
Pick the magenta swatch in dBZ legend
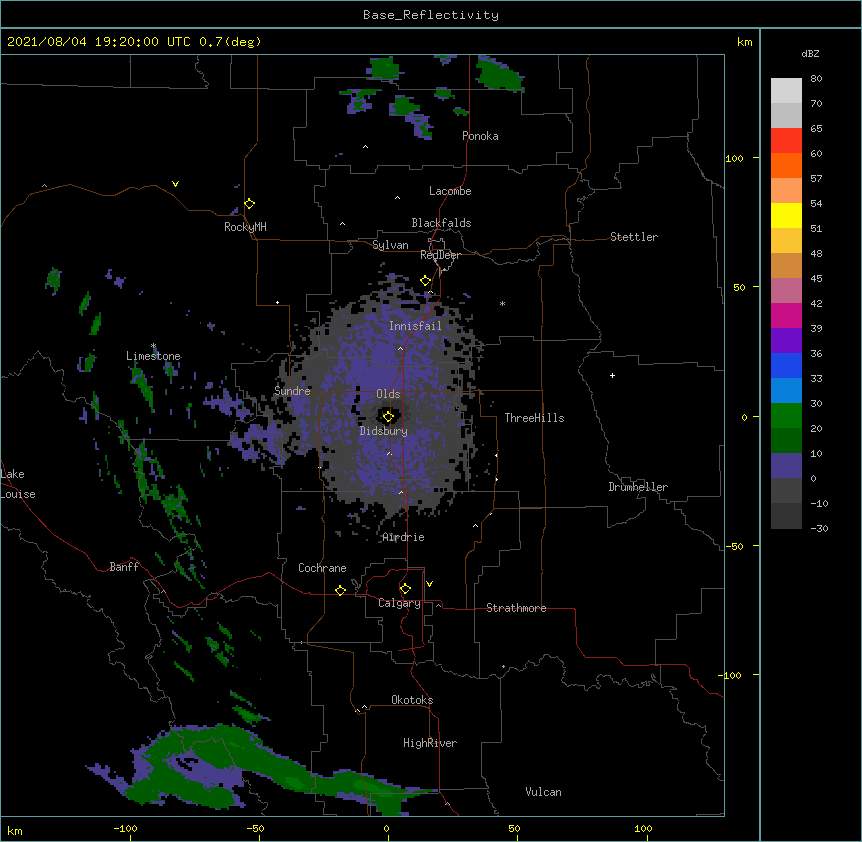click(786, 315)
